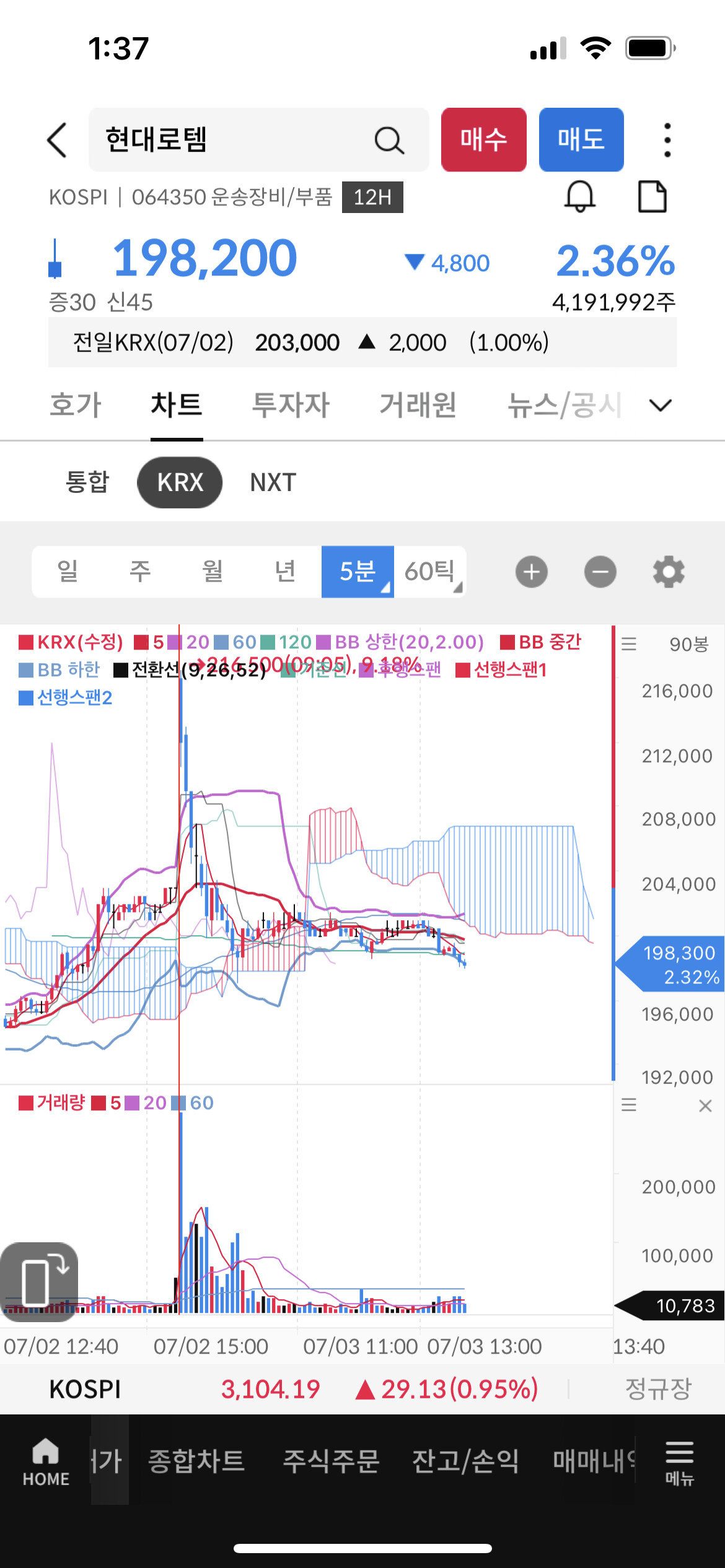Tap the 4,191,992주 volume figure

[613, 302]
